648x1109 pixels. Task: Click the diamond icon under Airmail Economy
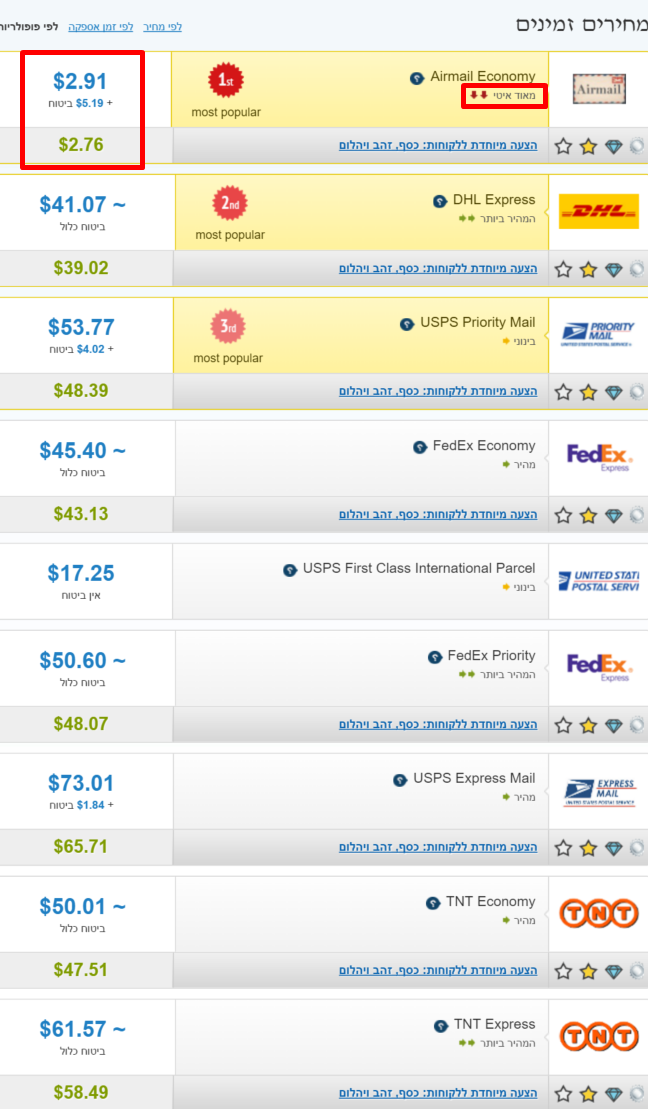(613, 146)
